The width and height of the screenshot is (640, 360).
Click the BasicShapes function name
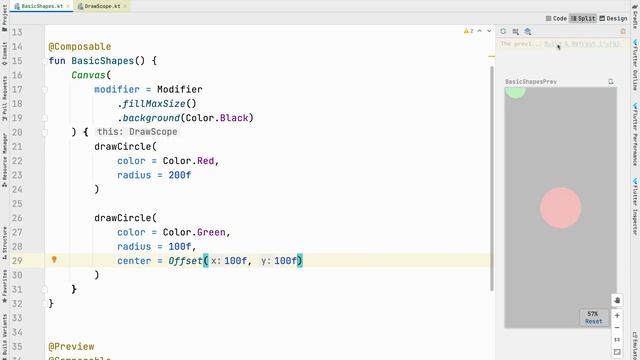(102, 61)
